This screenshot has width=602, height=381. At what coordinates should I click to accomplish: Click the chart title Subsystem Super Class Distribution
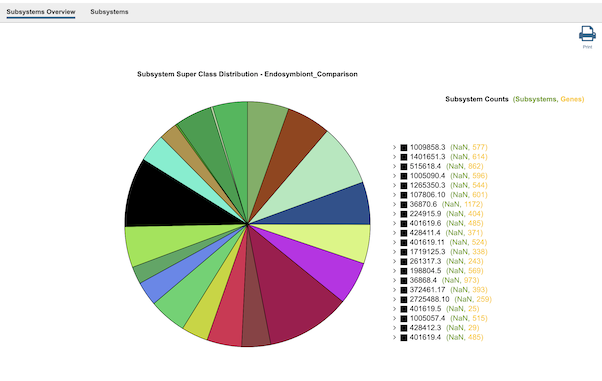(x=247, y=74)
